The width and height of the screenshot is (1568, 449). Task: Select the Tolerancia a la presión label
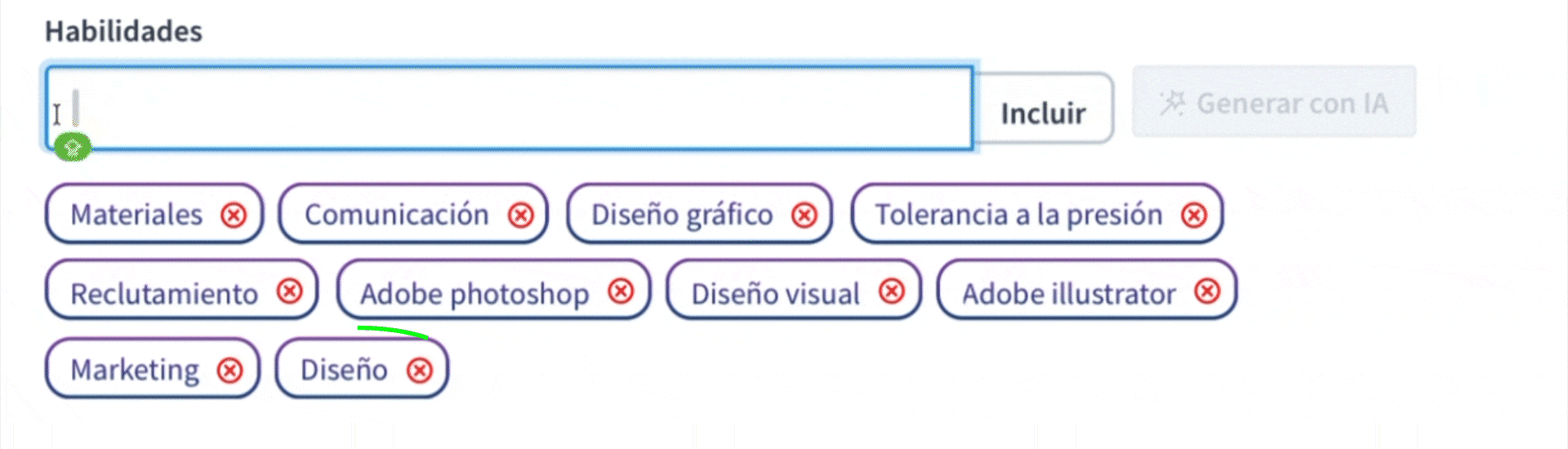(x=1018, y=215)
